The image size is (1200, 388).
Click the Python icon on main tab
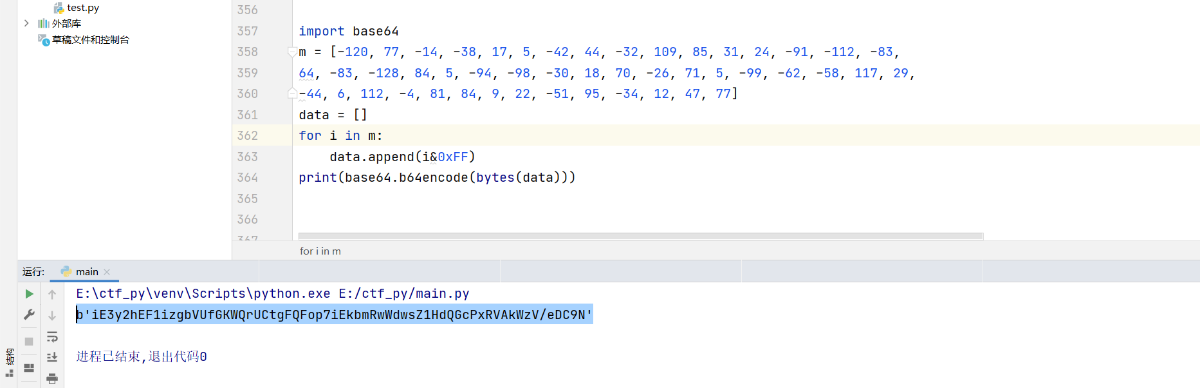(x=66, y=271)
